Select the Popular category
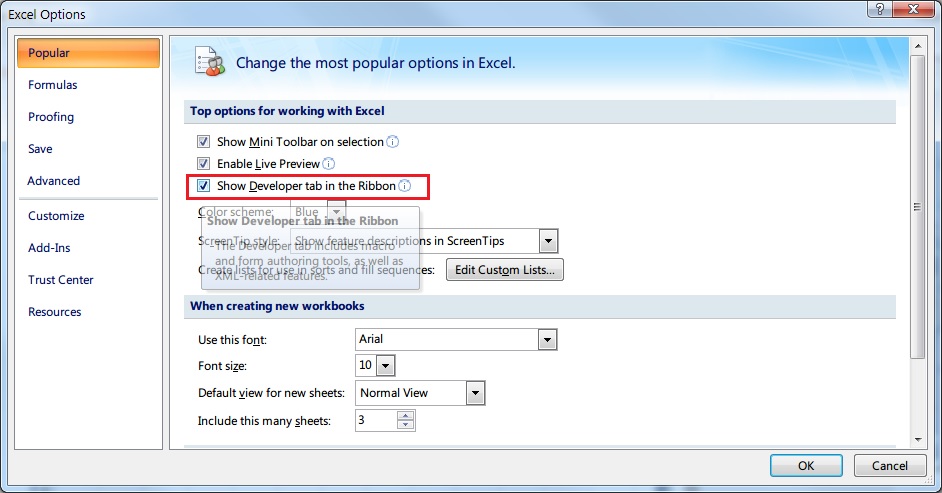Image resolution: width=942 pixels, height=493 pixels. click(89, 53)
